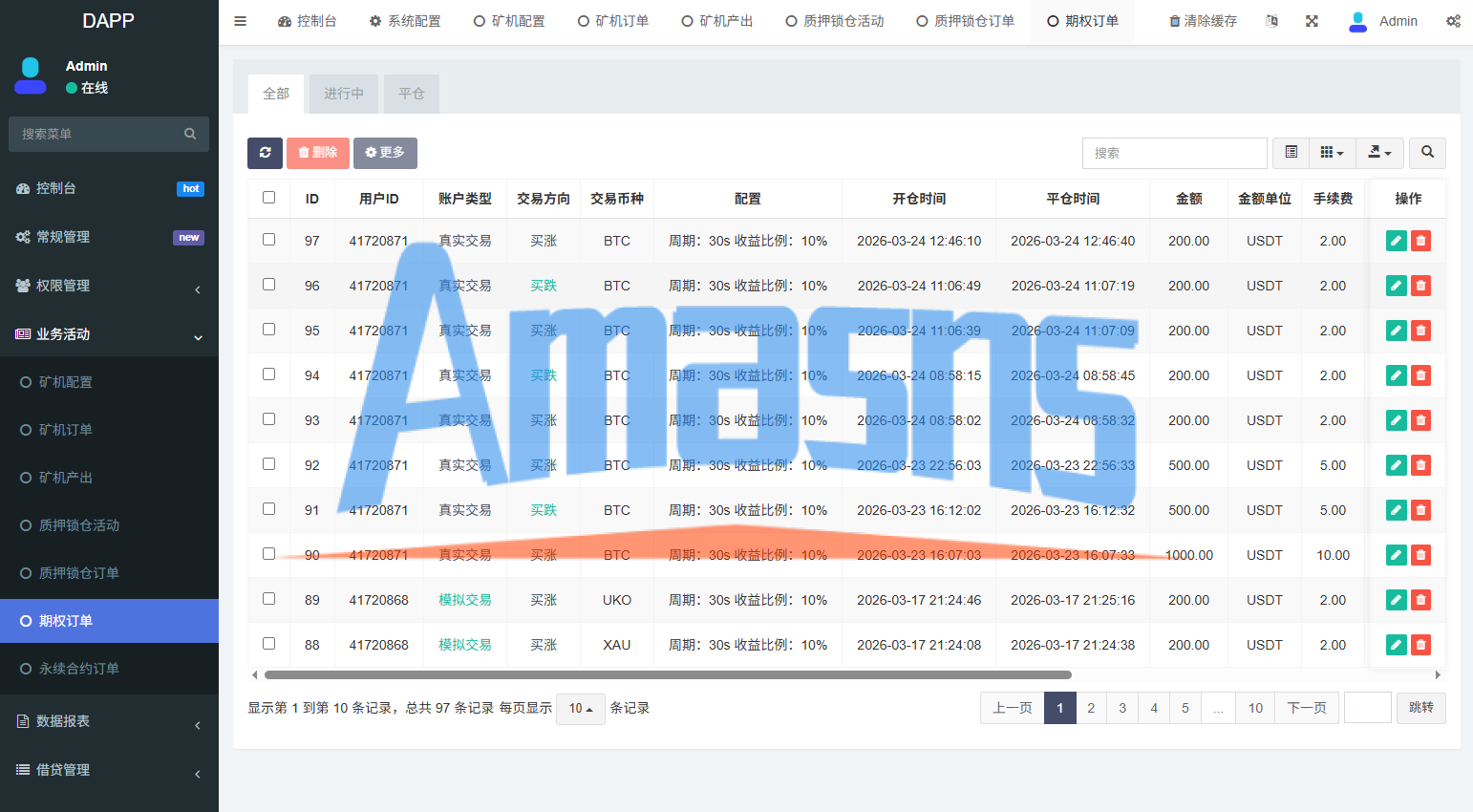Image resolution: width=1473 pixels, height=812 pixels.
Task: Collapse the 业务活动 sidebar menu
Action: point(109,334)
